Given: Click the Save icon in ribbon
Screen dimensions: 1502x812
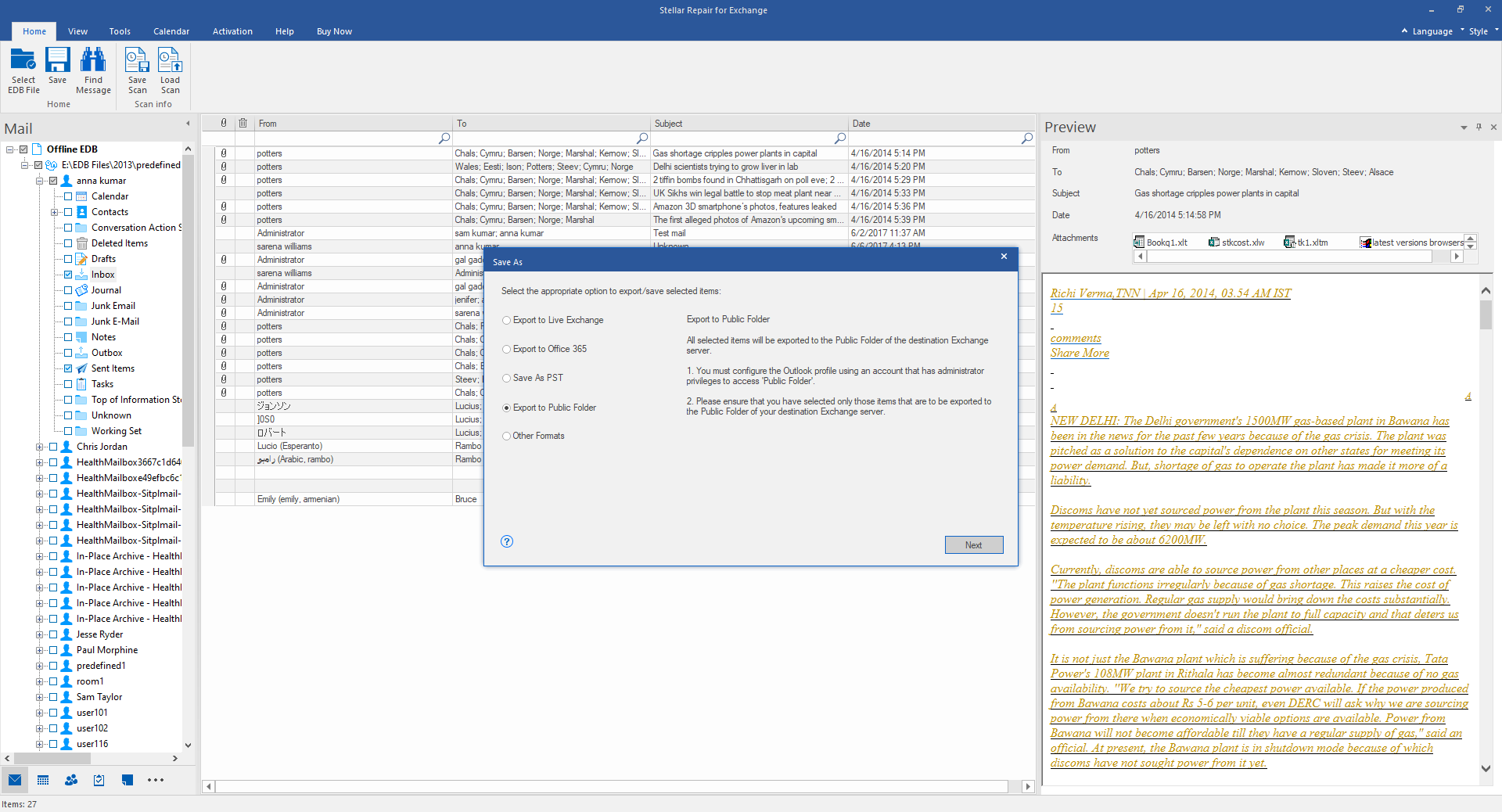Looking at the screenshot, I should [57, 61].
